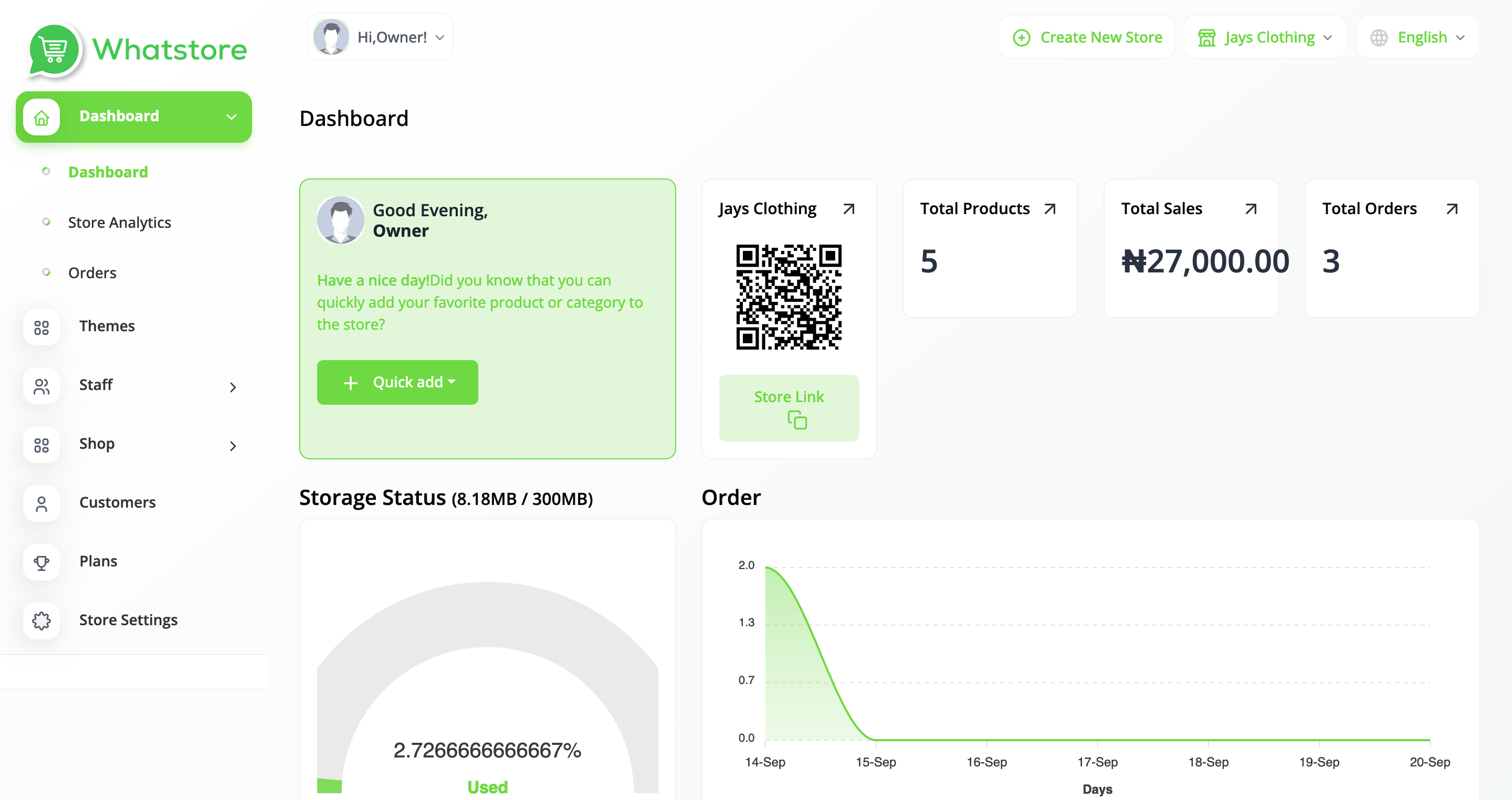
Task: Open the Hi,Owner! profile dropdown
Action: click(x=380, y=37)
